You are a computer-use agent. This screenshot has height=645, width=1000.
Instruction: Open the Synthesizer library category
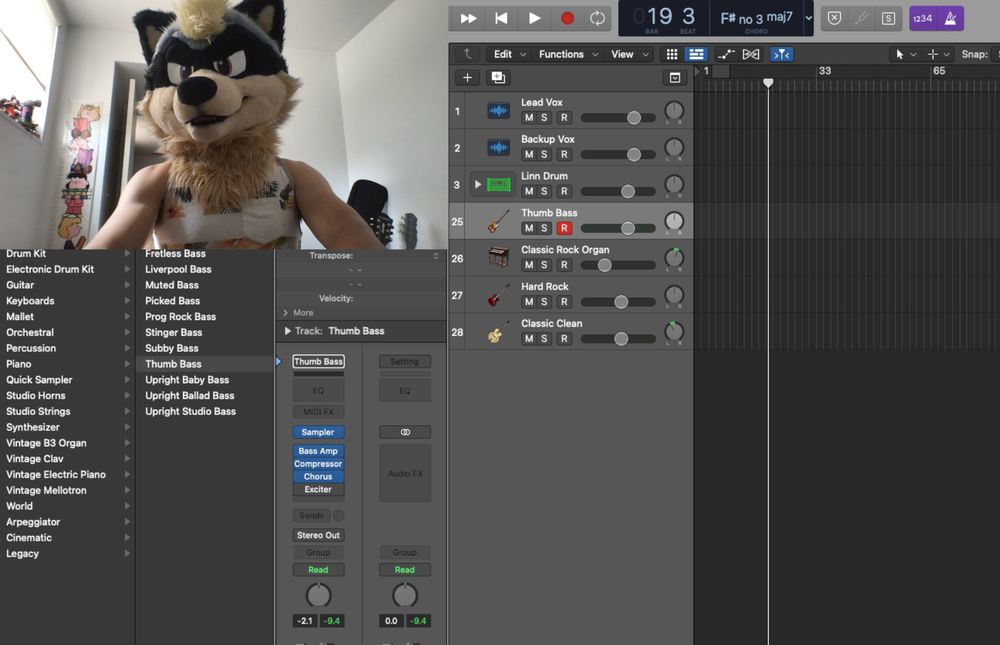pyautogui.click(x=33, y=427)
